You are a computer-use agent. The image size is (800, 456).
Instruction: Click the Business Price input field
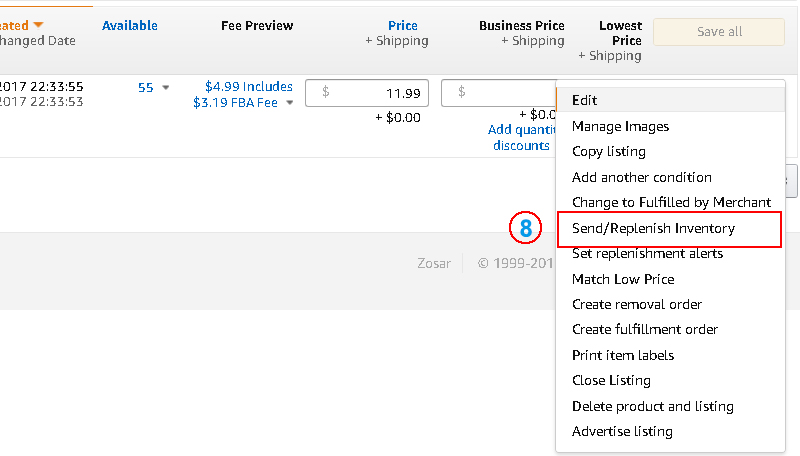pyautogui.click(x=498, y=92)
